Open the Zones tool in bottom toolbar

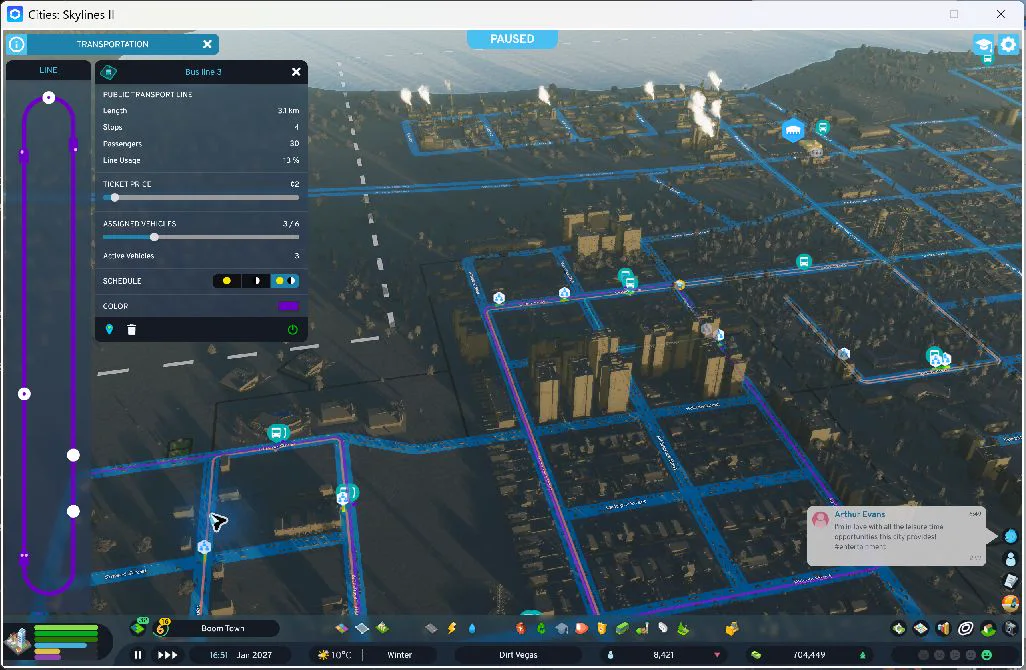342,628
